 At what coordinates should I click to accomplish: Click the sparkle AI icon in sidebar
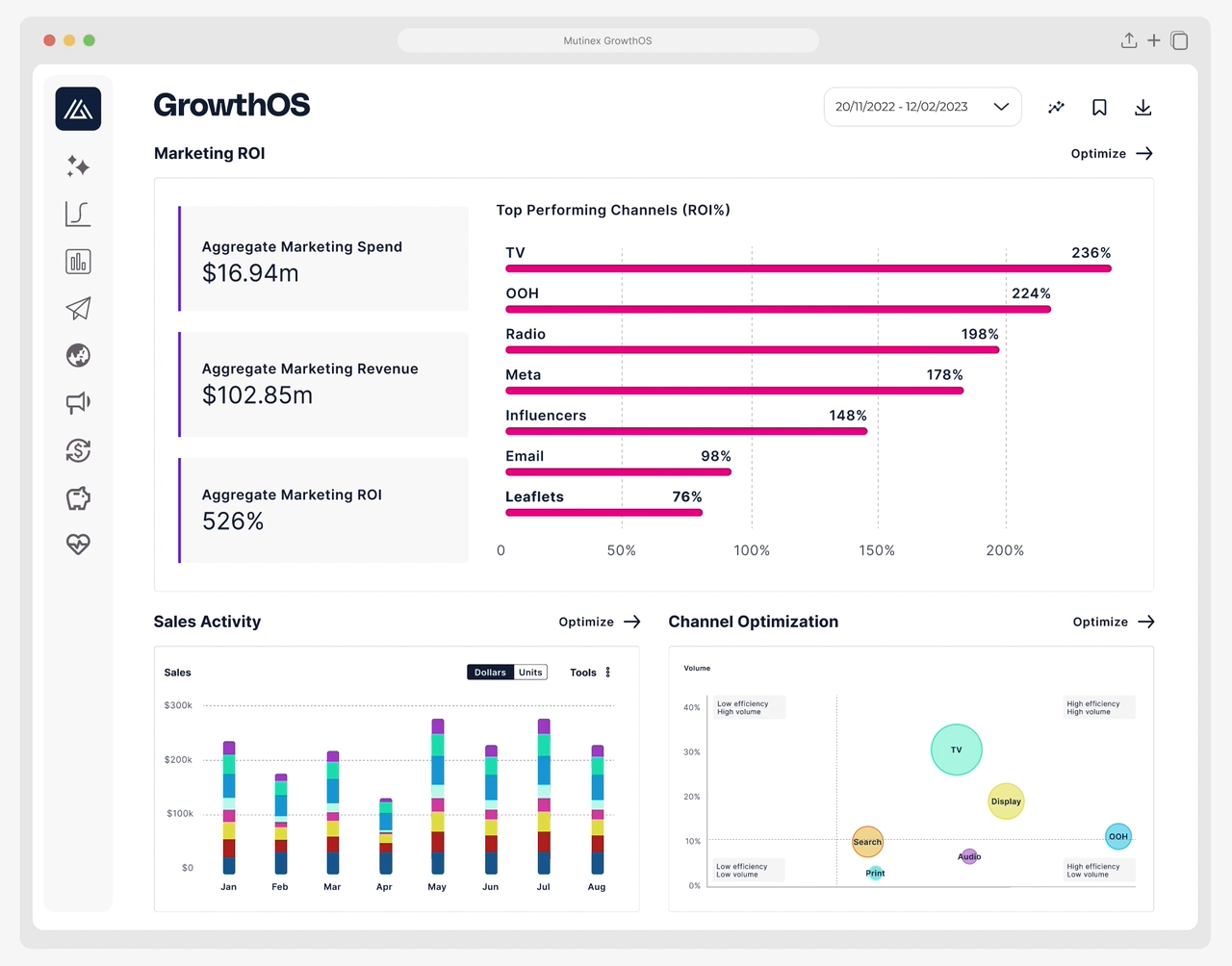pyautogui.click(x=78, y=166)
